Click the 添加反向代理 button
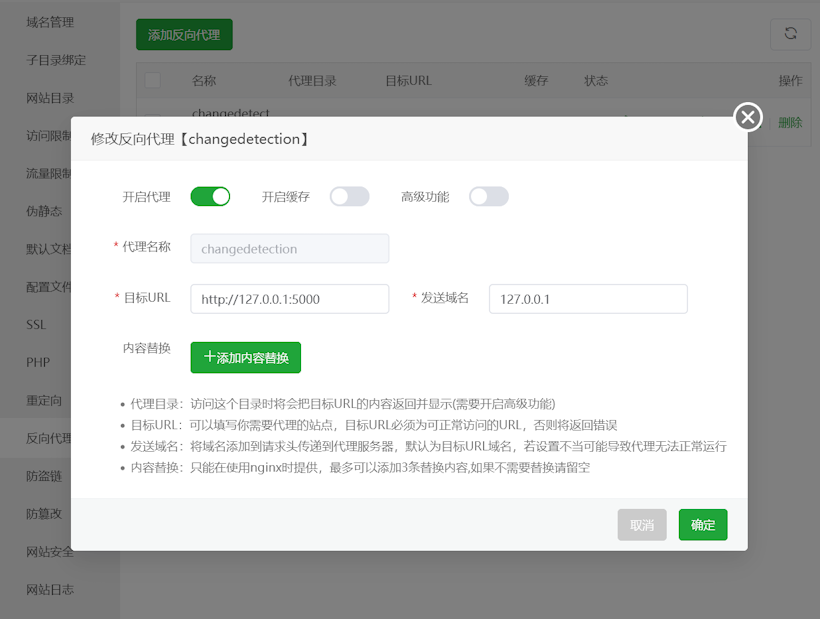The height and width of the screenshot is (619, 820). (x=183, y=33)
